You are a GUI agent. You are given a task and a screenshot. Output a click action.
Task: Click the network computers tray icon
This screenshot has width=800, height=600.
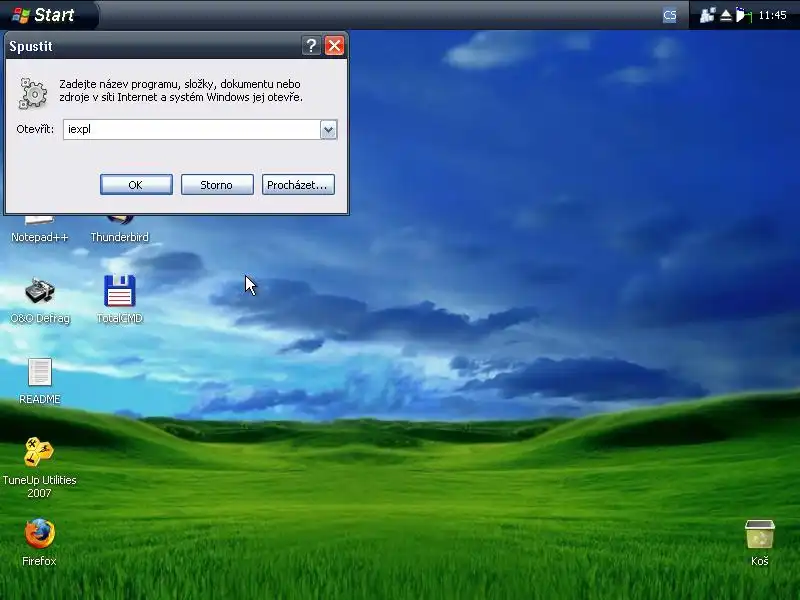pos(707,15)
